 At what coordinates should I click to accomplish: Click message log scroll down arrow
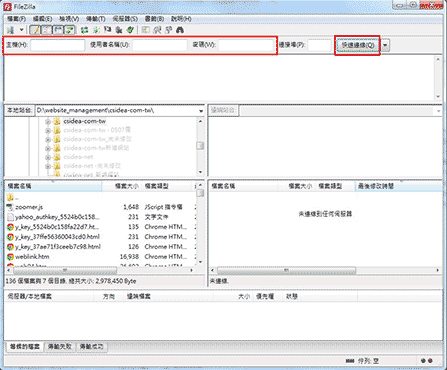tap(438, 96)
